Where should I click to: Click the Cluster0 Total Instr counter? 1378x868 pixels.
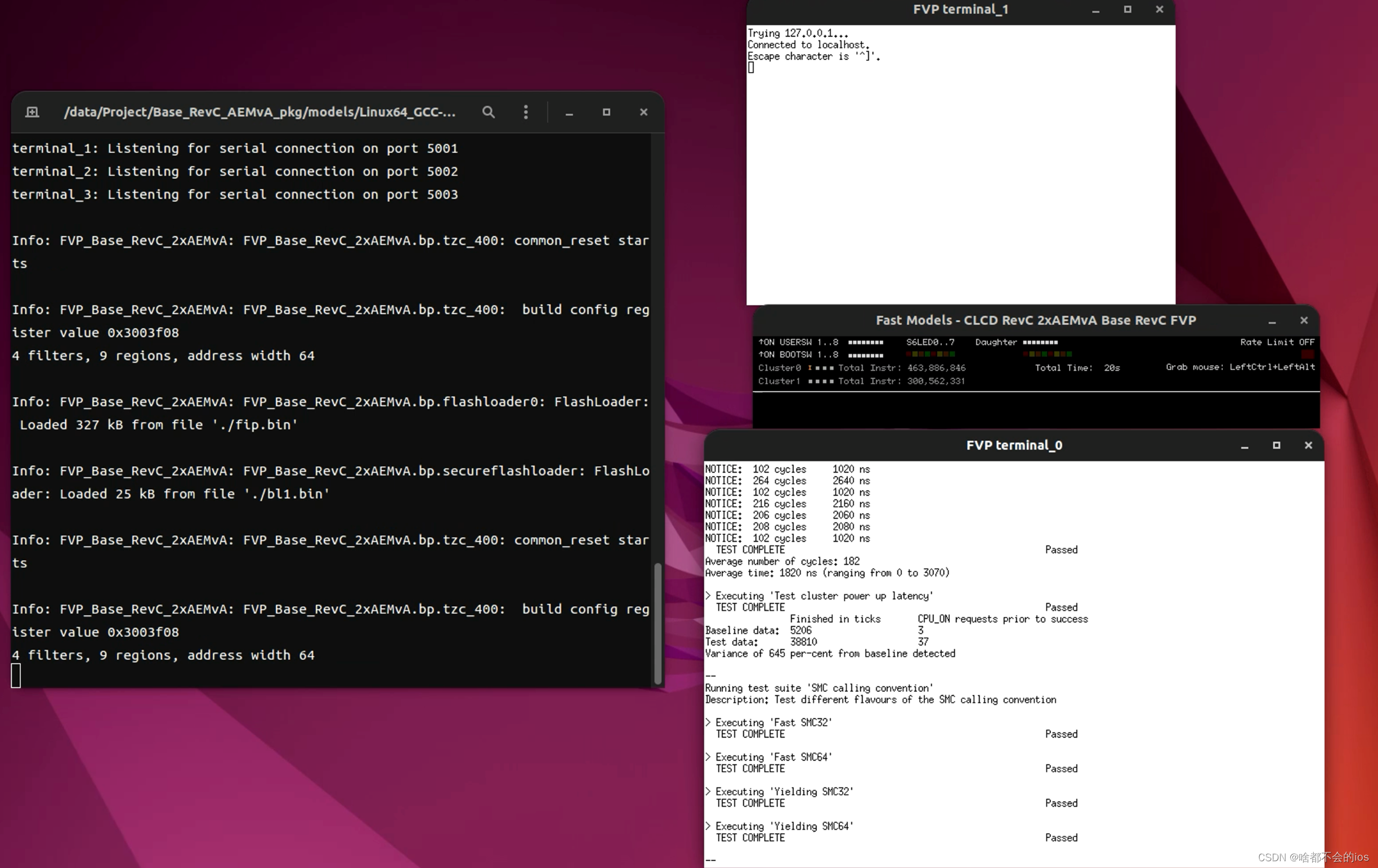936,368
